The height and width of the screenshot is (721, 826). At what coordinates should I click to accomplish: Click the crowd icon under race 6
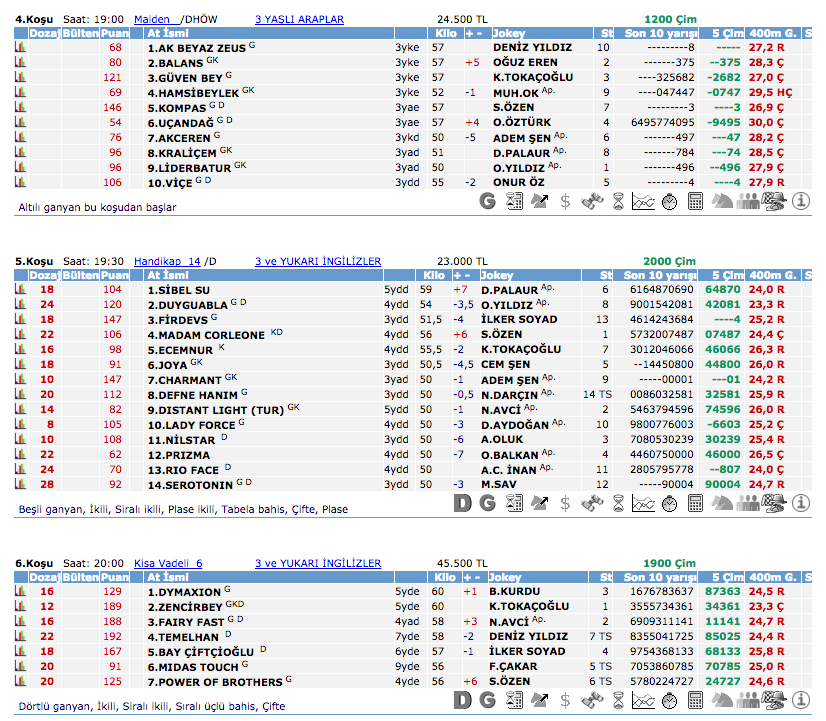click(x=748, y=701)
